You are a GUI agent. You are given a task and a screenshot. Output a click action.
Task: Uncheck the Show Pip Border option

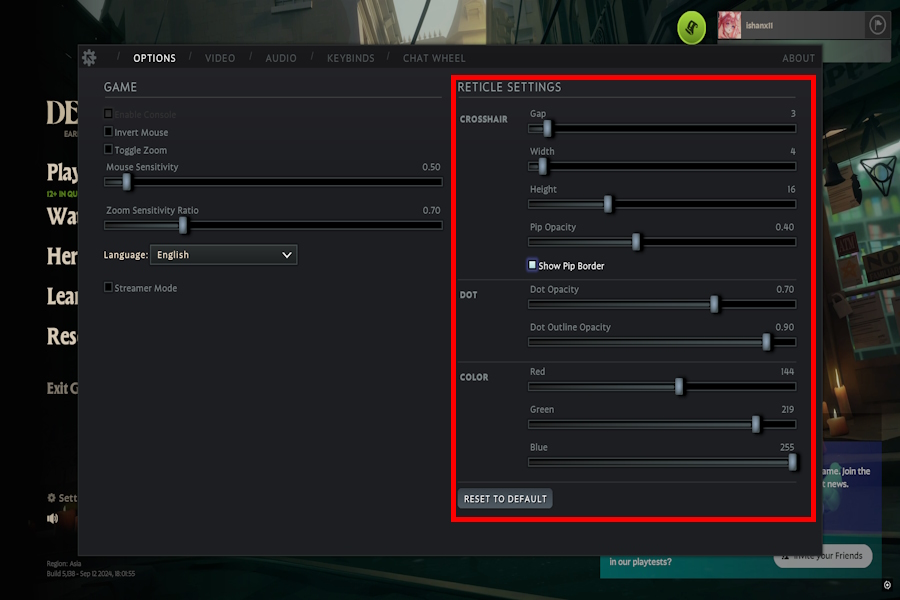[530, 265]
